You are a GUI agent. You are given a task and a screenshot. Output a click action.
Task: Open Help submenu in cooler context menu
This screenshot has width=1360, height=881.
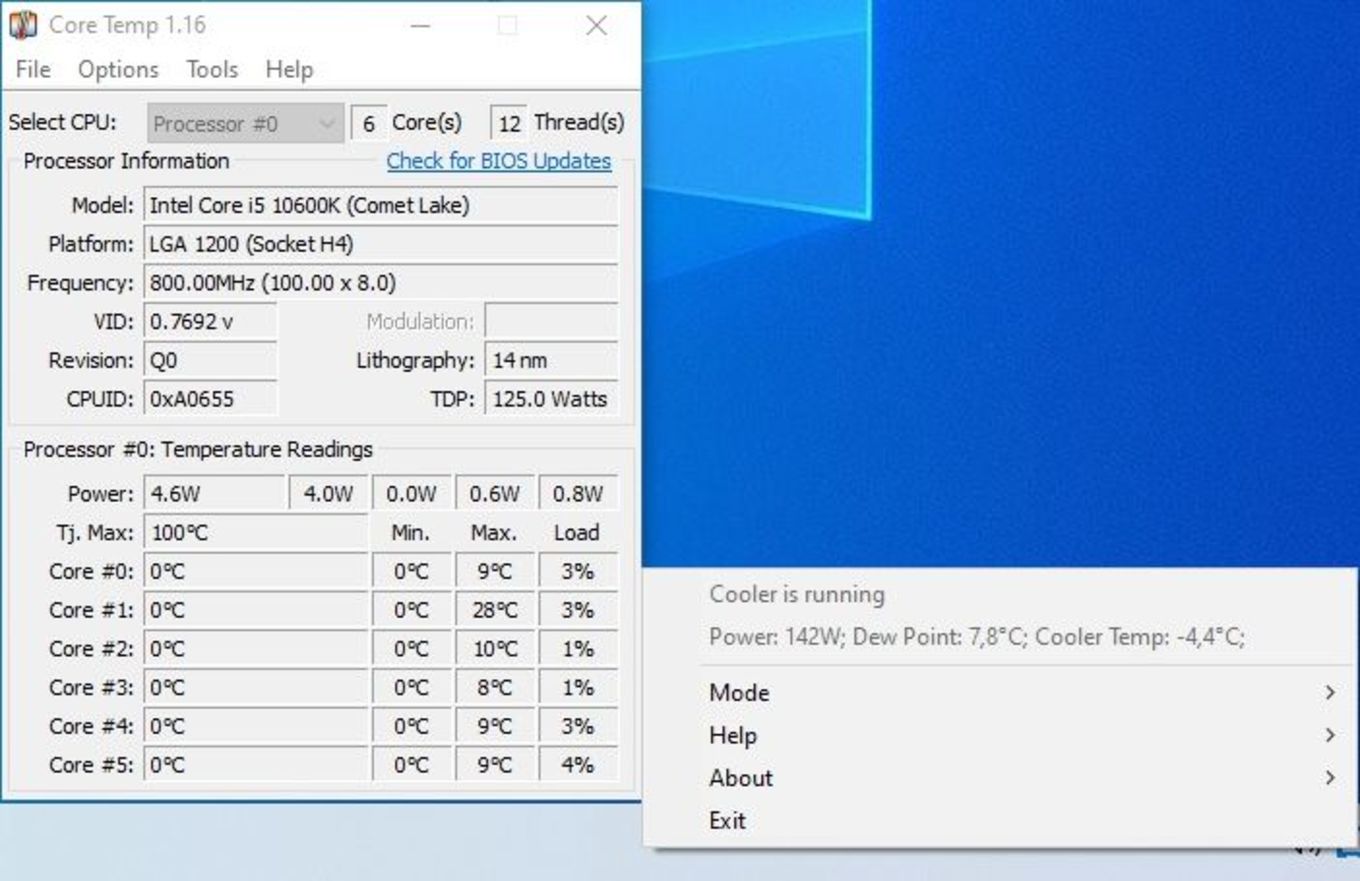pos(1000,735)
